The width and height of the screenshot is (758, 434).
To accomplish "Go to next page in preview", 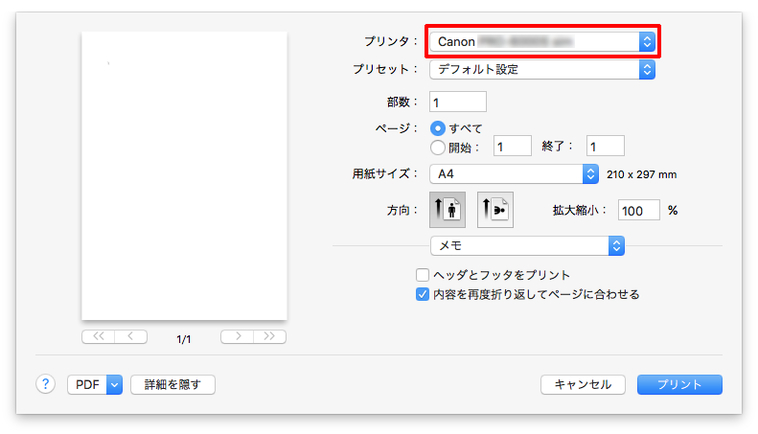I will point(237,337).
